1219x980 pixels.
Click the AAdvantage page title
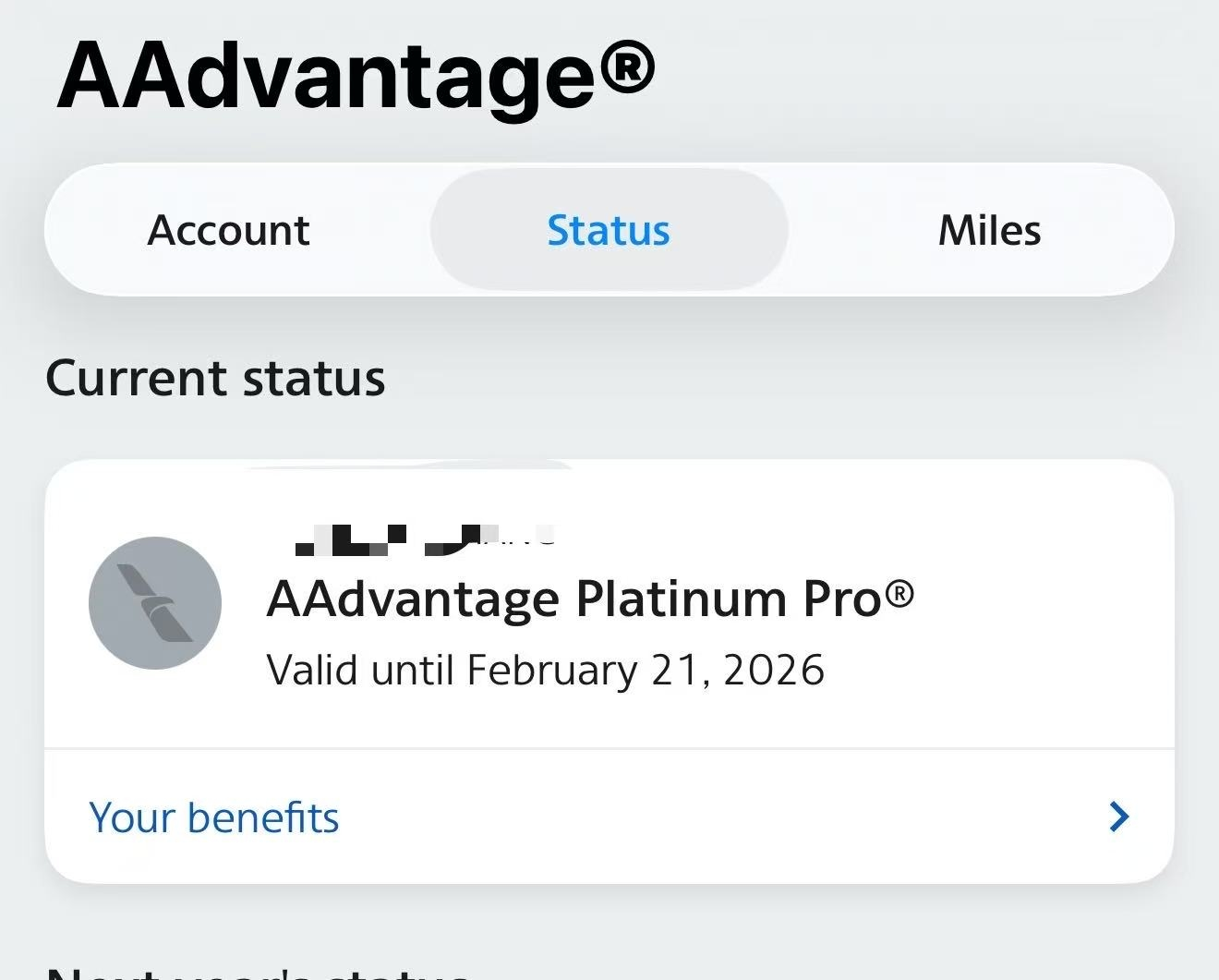click(325, 76)
